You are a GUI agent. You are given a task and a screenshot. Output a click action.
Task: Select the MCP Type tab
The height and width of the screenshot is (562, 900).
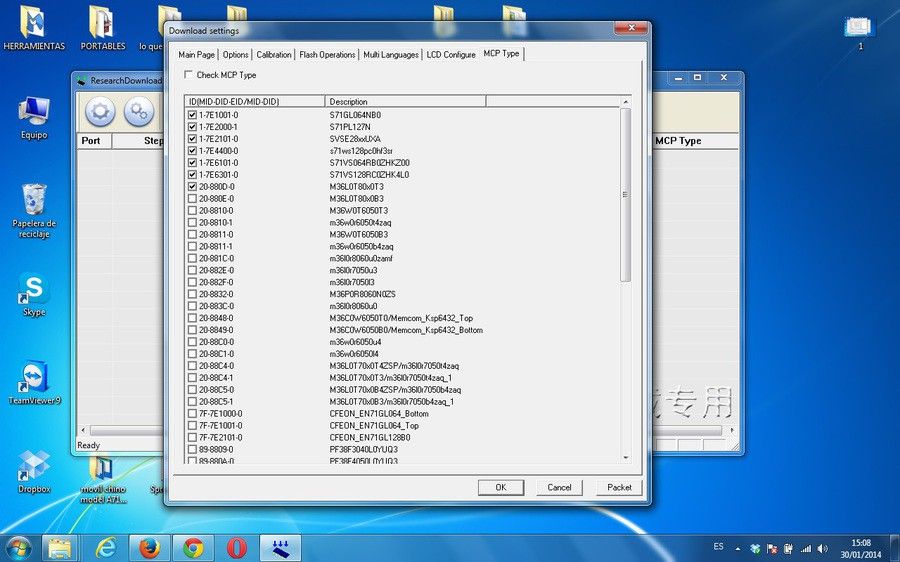[501, 53]
